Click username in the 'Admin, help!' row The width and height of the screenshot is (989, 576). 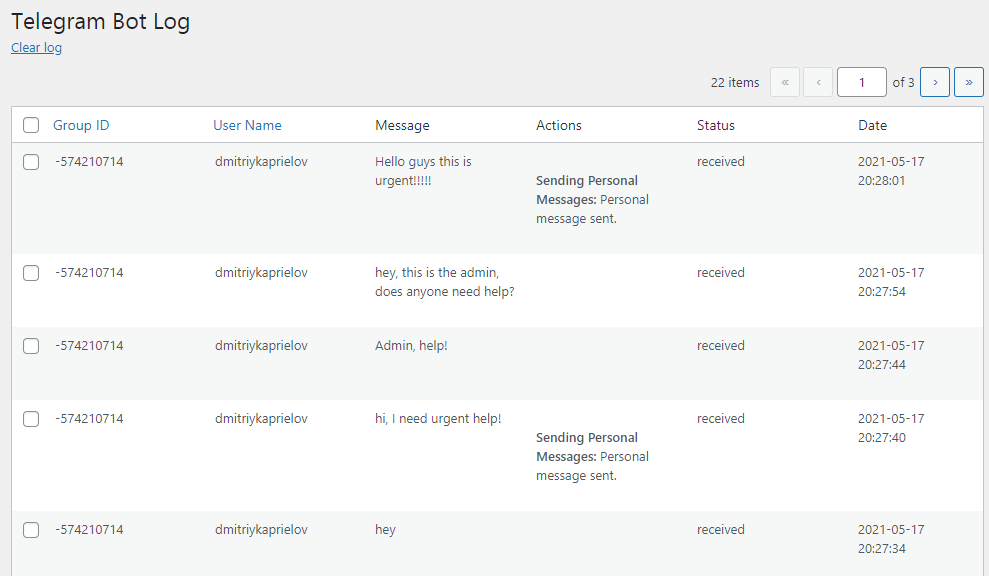point(261,346)
